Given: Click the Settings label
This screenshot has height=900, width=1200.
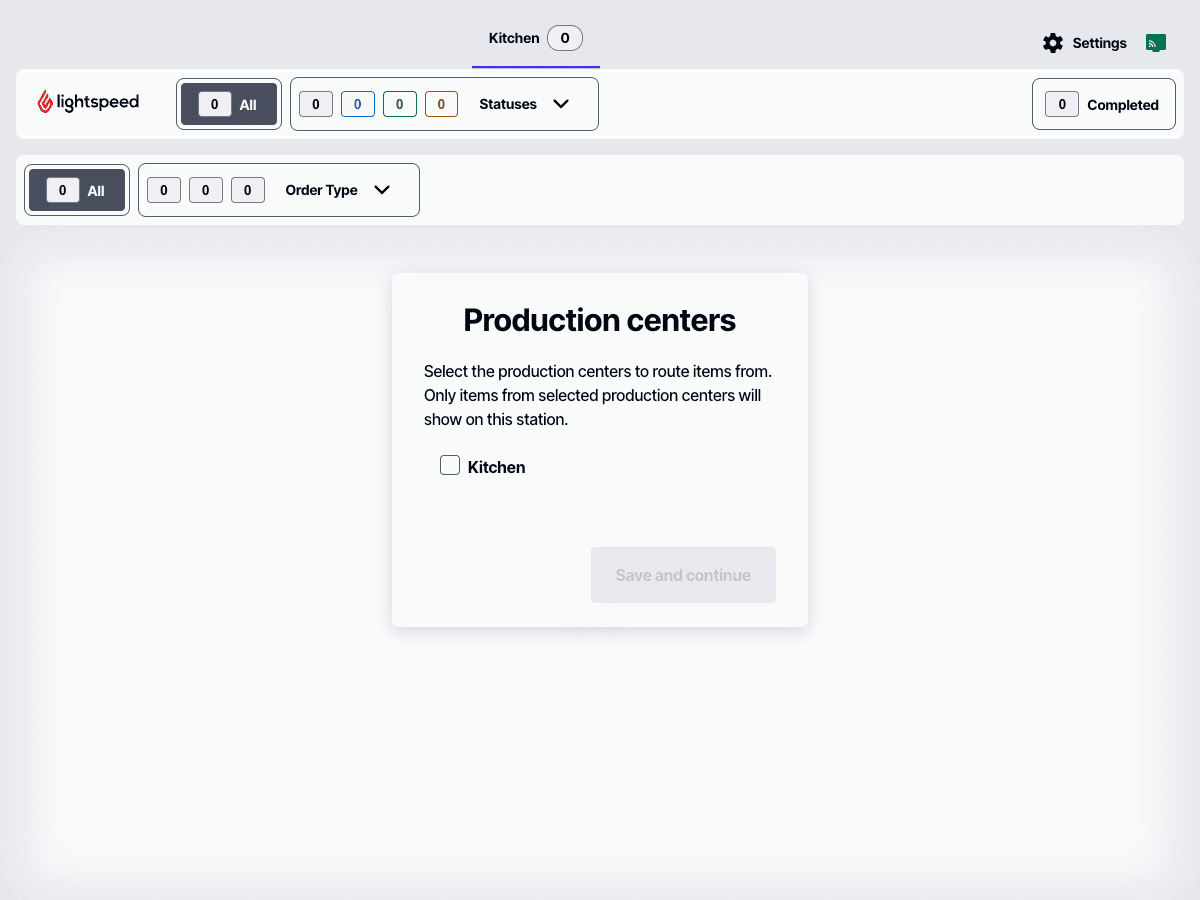Looking at the screenshot, I should tap(1099, 43).
